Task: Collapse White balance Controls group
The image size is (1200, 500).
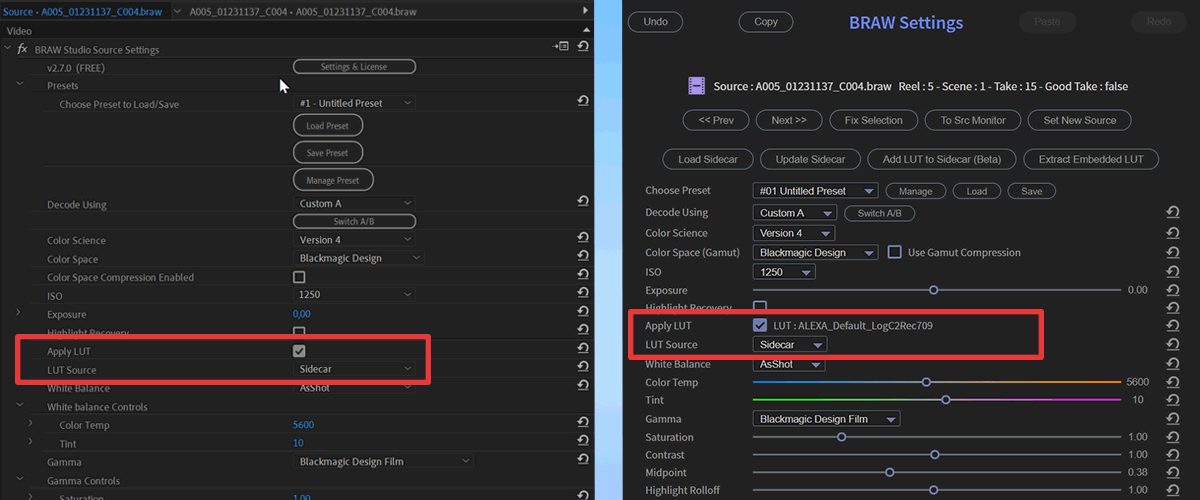Action: [20, 406]
